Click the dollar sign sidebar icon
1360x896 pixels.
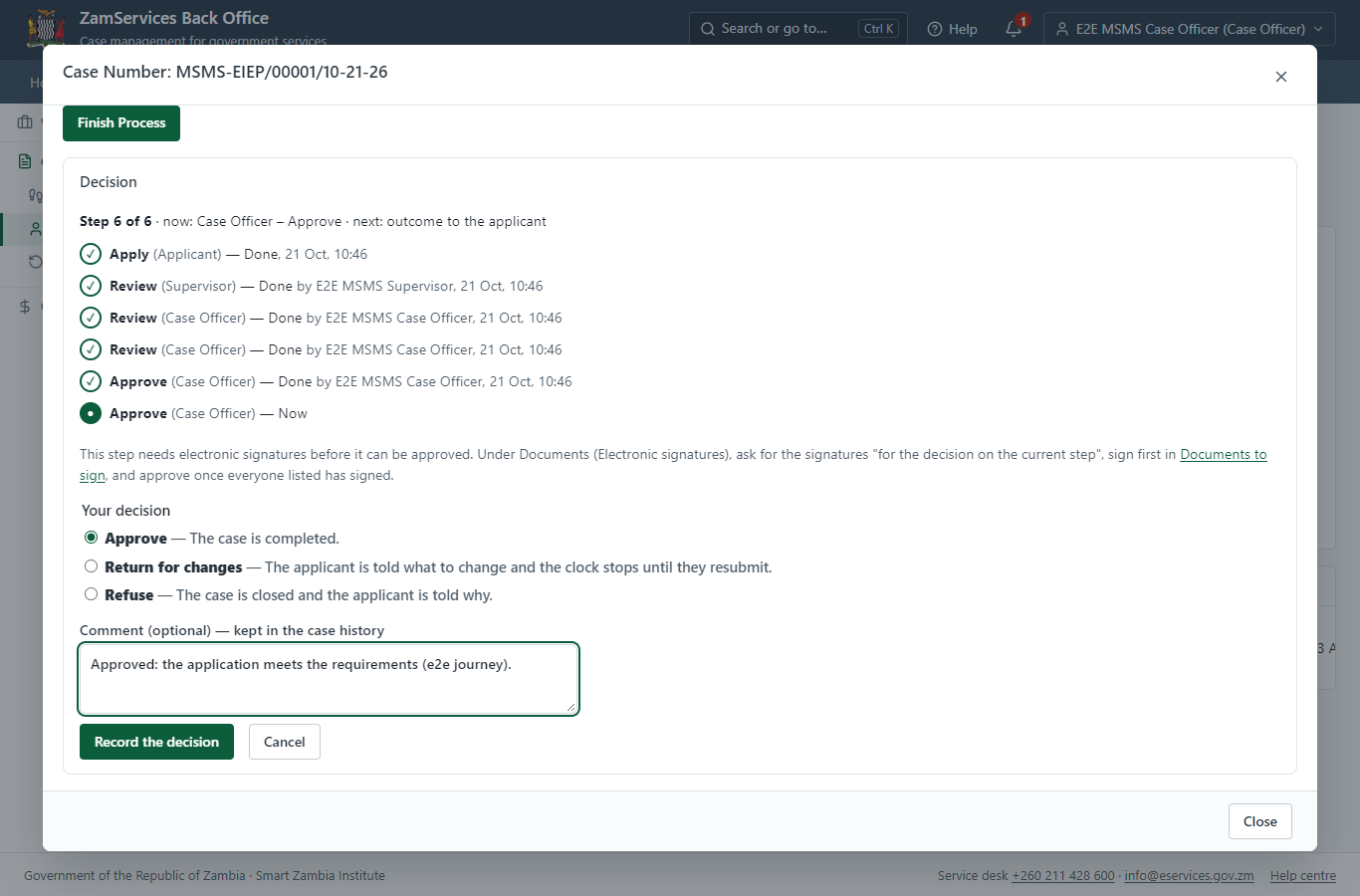coord(25,307)
